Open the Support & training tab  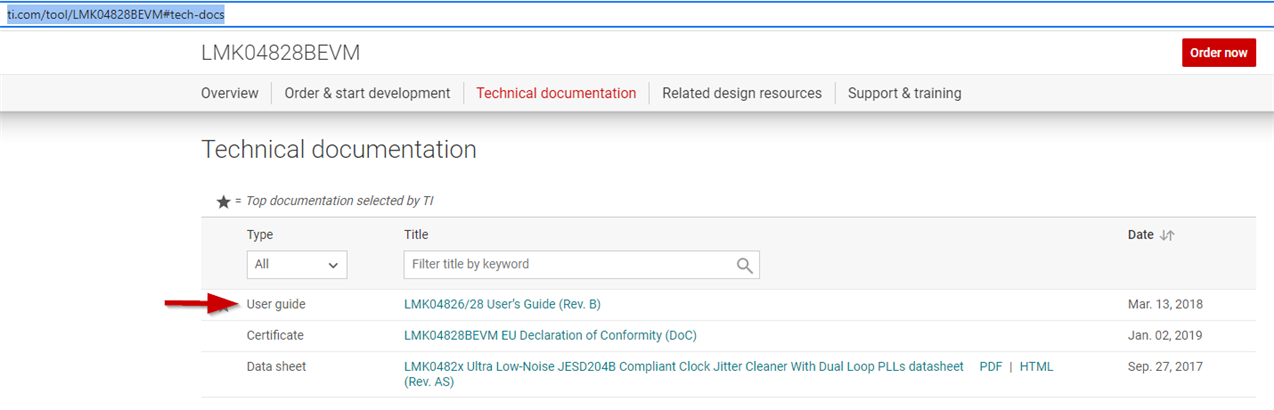[x=905, y=93]
